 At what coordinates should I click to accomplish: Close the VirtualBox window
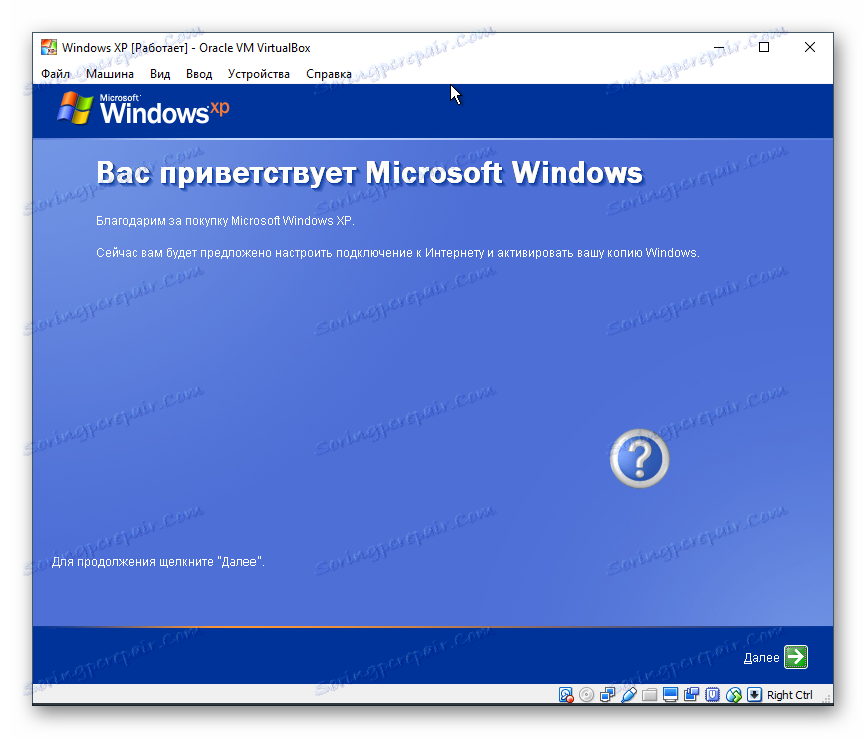(x=810, y=48)
